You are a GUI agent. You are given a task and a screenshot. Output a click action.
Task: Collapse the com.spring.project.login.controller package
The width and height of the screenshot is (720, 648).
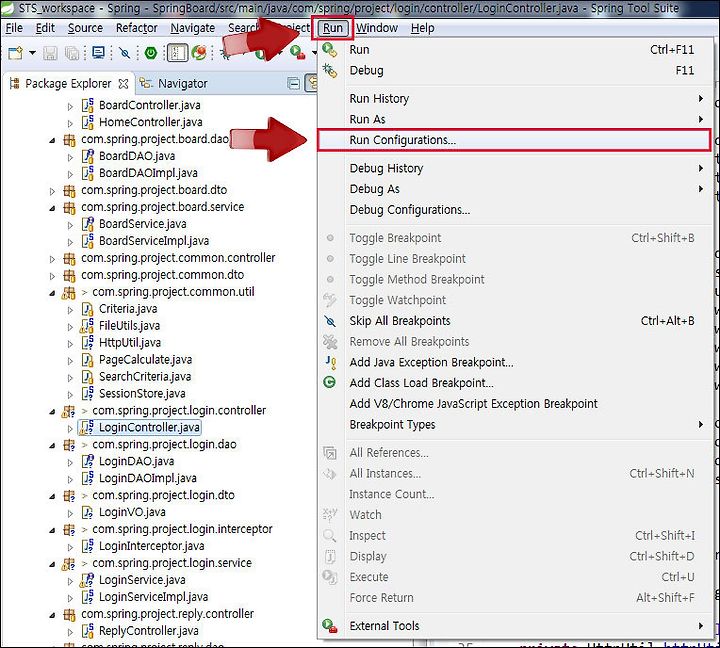click(x=52, y=411)
